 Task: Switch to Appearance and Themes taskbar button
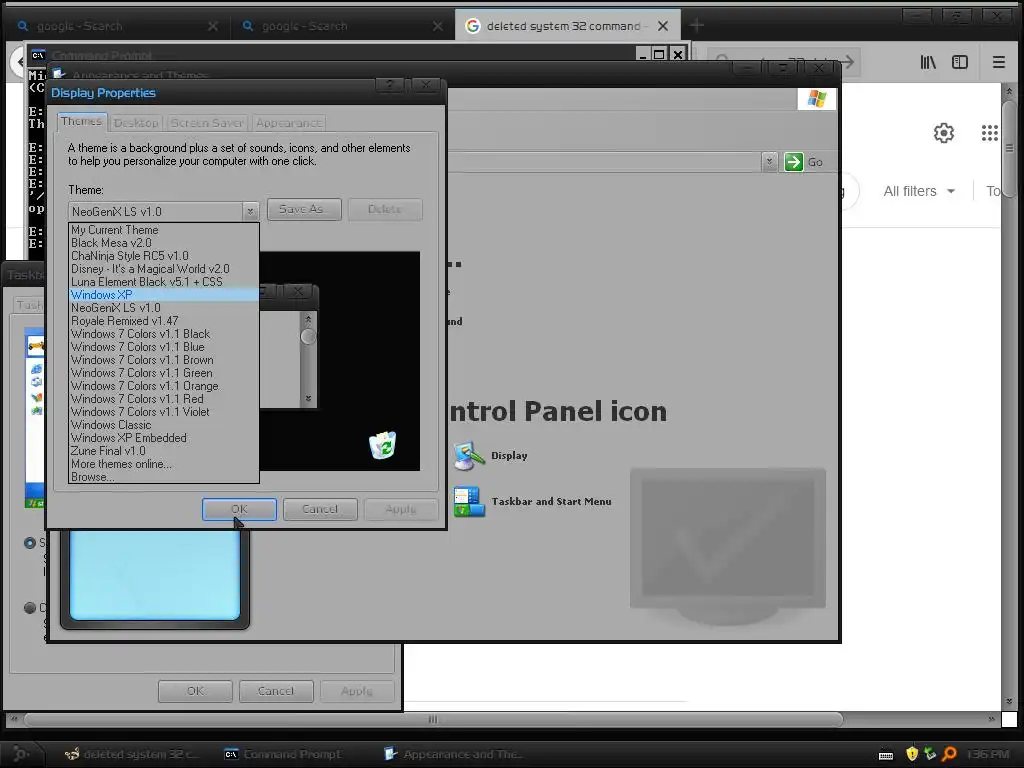click(x=455, y=754)
